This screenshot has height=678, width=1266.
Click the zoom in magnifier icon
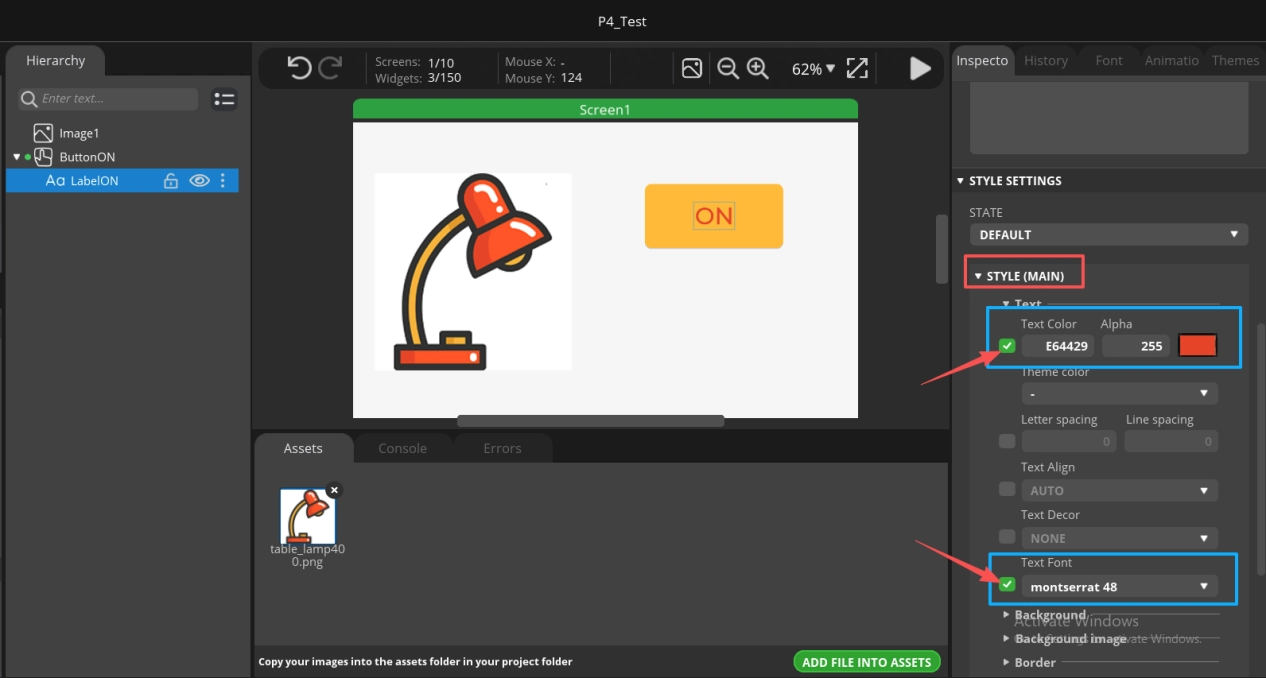pos(758,68)
